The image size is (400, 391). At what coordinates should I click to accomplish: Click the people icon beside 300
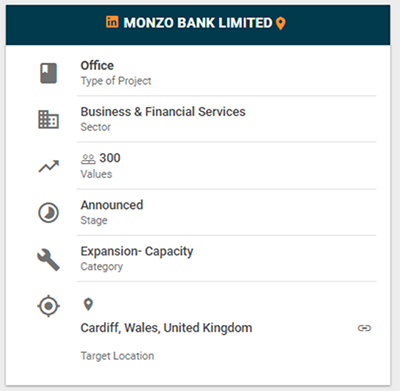(88, 159)
